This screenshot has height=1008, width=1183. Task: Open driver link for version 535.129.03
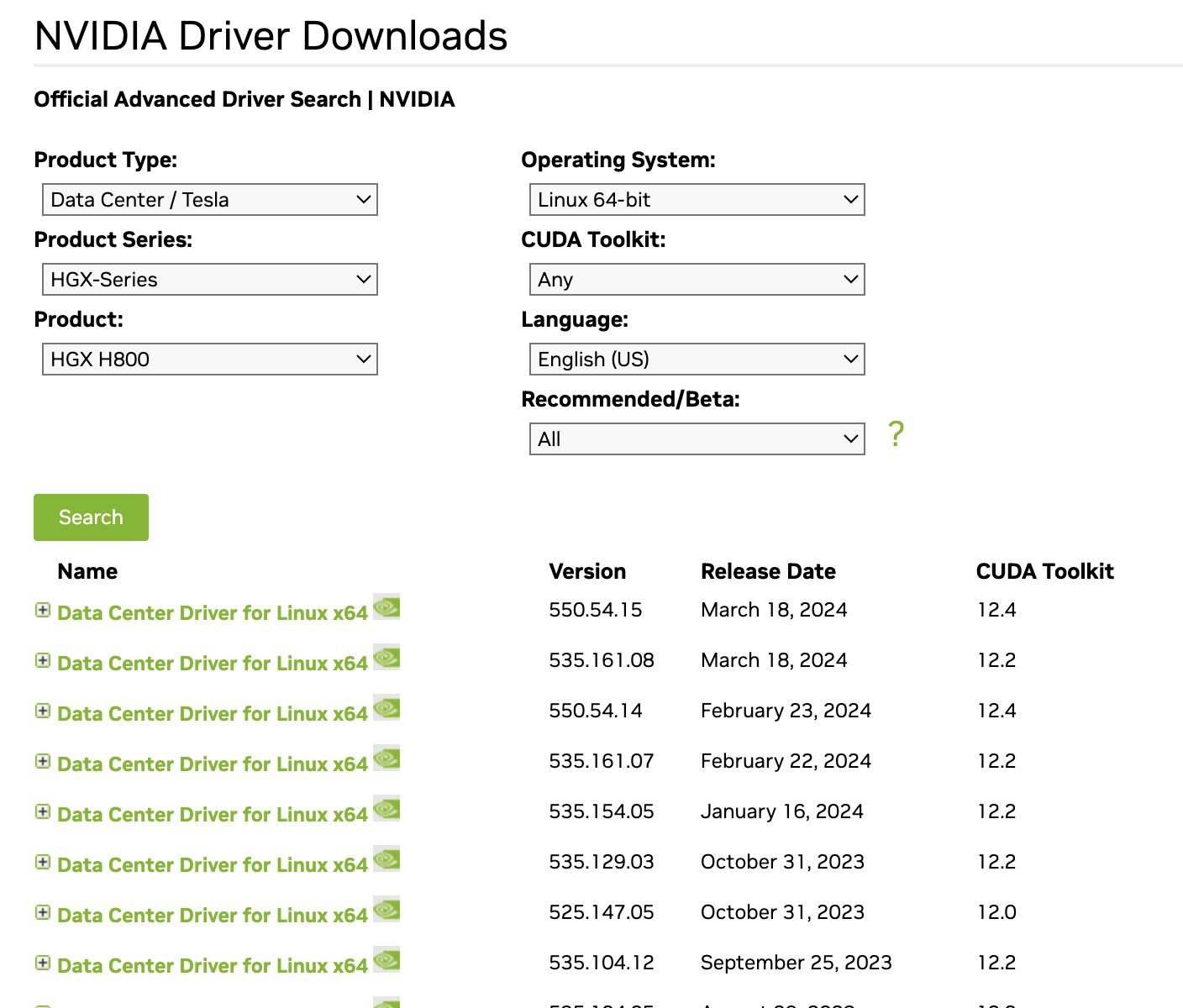coord(213,865)
